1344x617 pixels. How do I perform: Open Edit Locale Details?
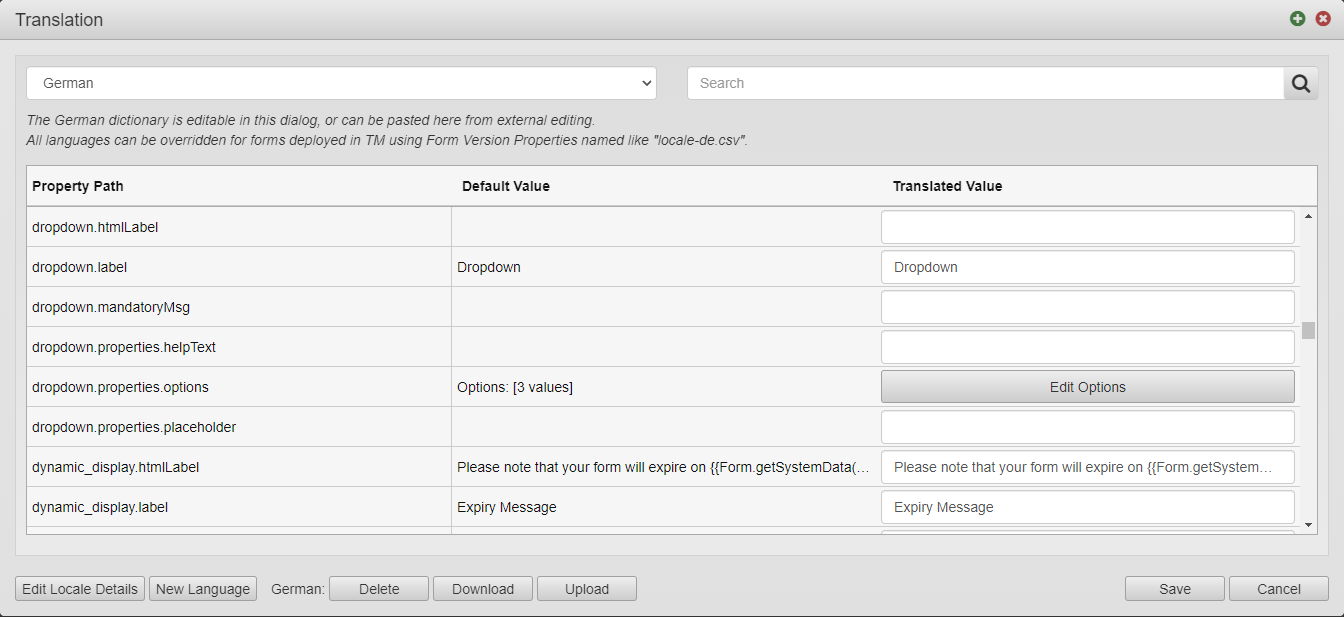80,589
